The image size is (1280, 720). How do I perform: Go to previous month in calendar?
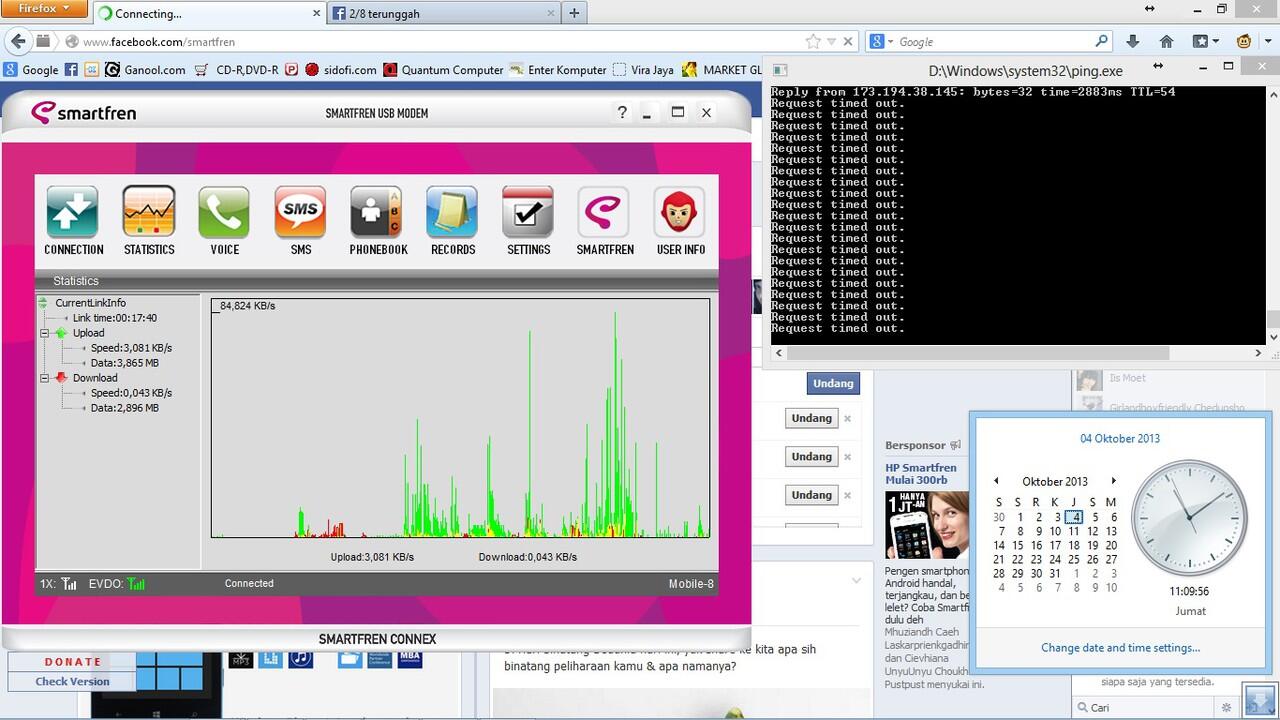click(996, 481)
